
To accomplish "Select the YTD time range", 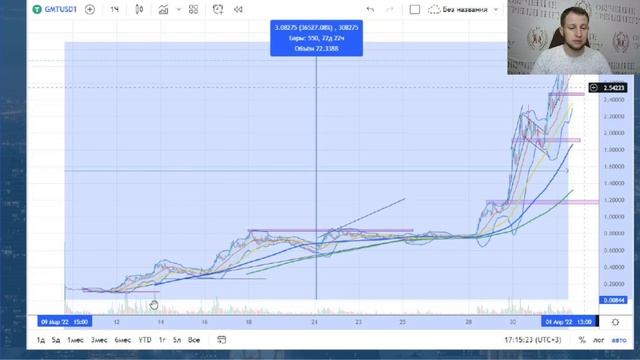I will point(145,340).
